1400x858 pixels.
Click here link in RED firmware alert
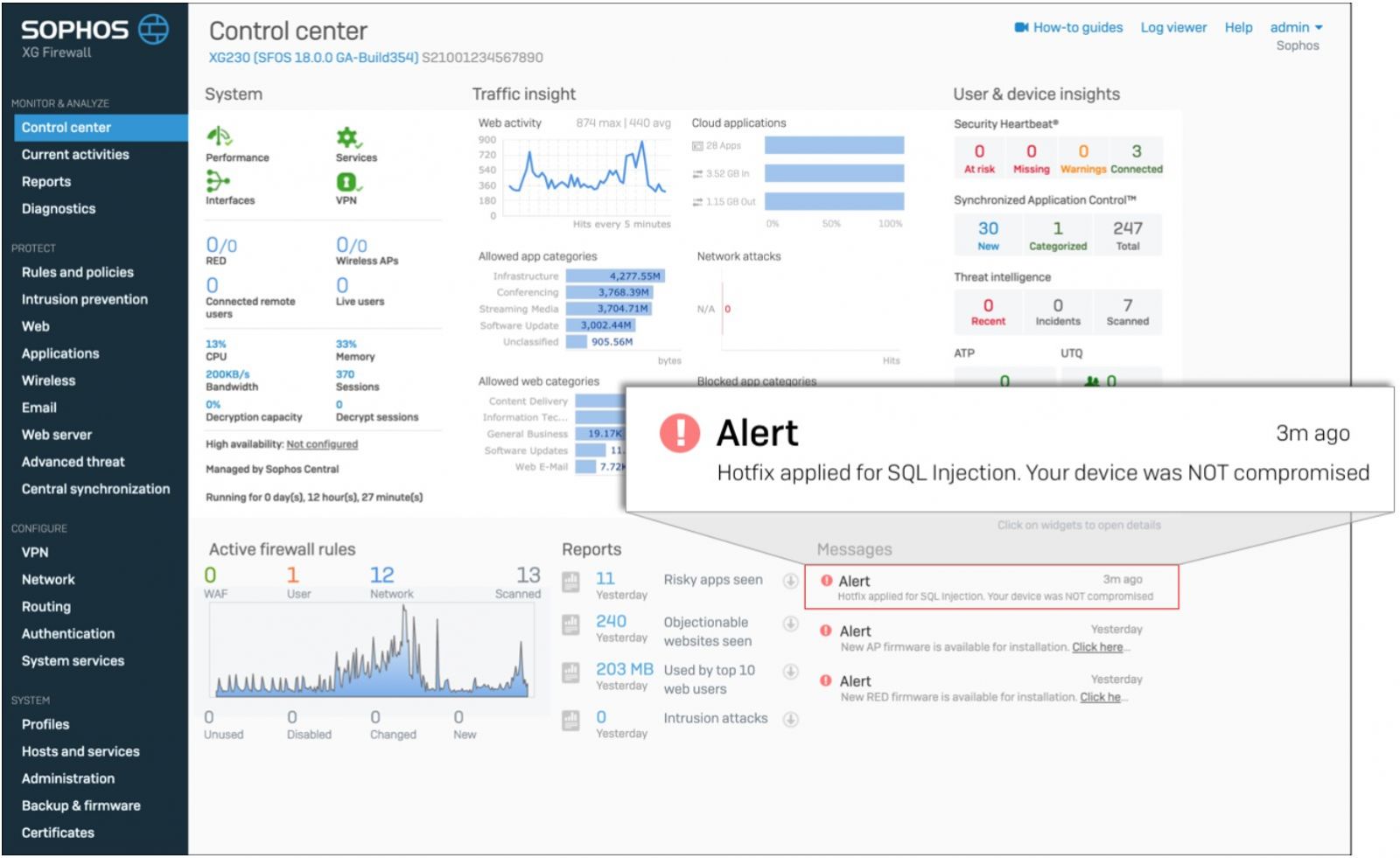pos(1100,697)
